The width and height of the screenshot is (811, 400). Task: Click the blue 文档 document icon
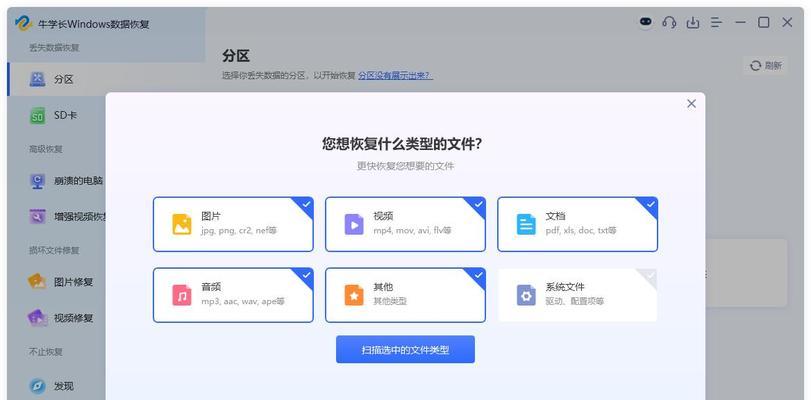coord(527,224)
